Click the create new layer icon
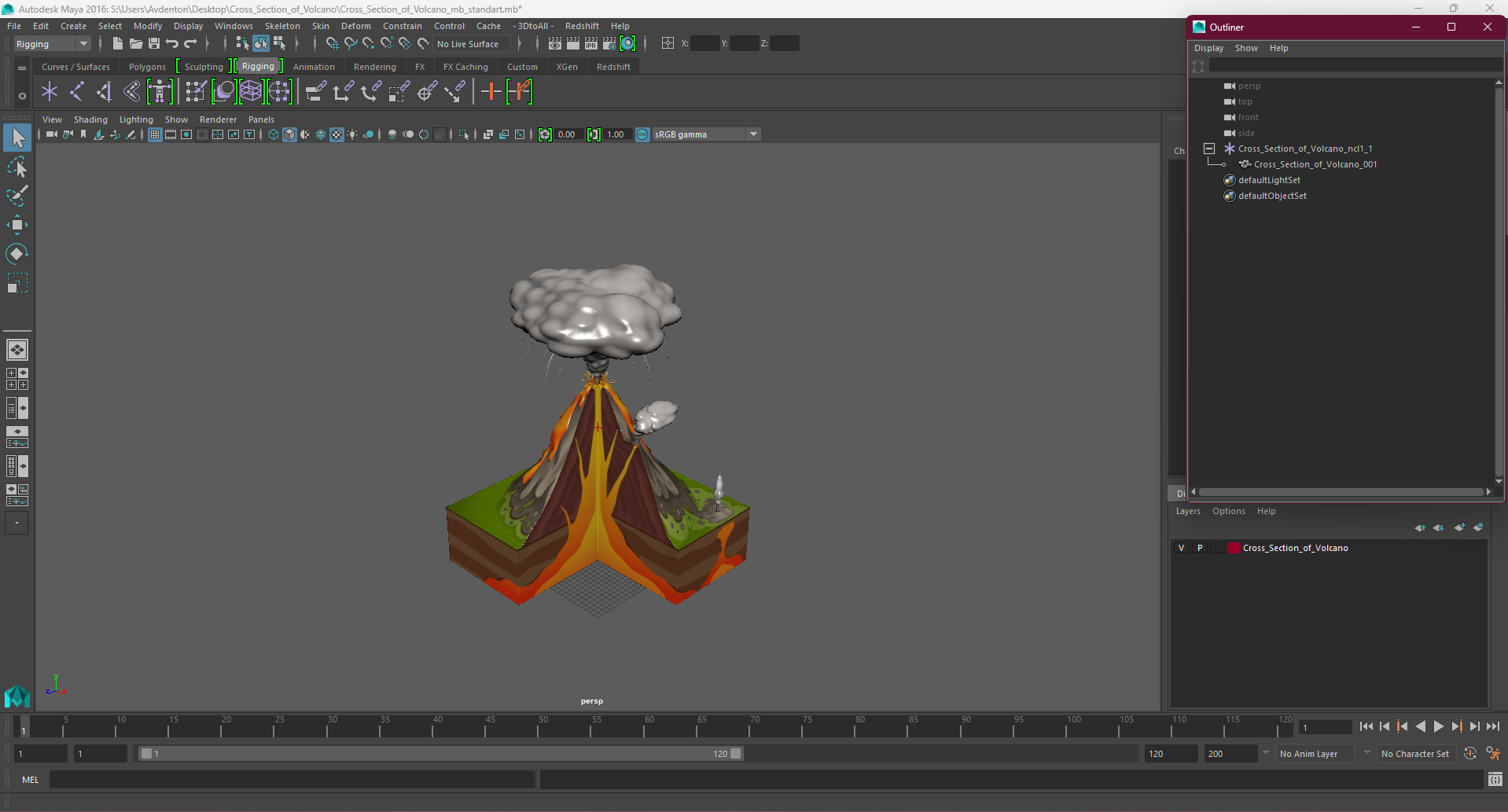The height and width of the screenshot is (812, 1508). coord(1459,527)
